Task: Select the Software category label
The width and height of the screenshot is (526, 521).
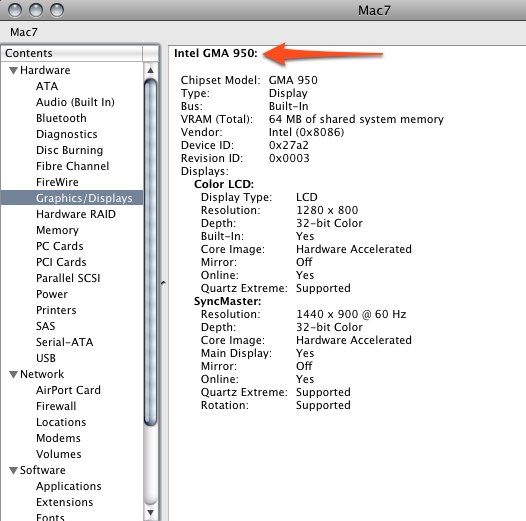Action: coord(43,470)
